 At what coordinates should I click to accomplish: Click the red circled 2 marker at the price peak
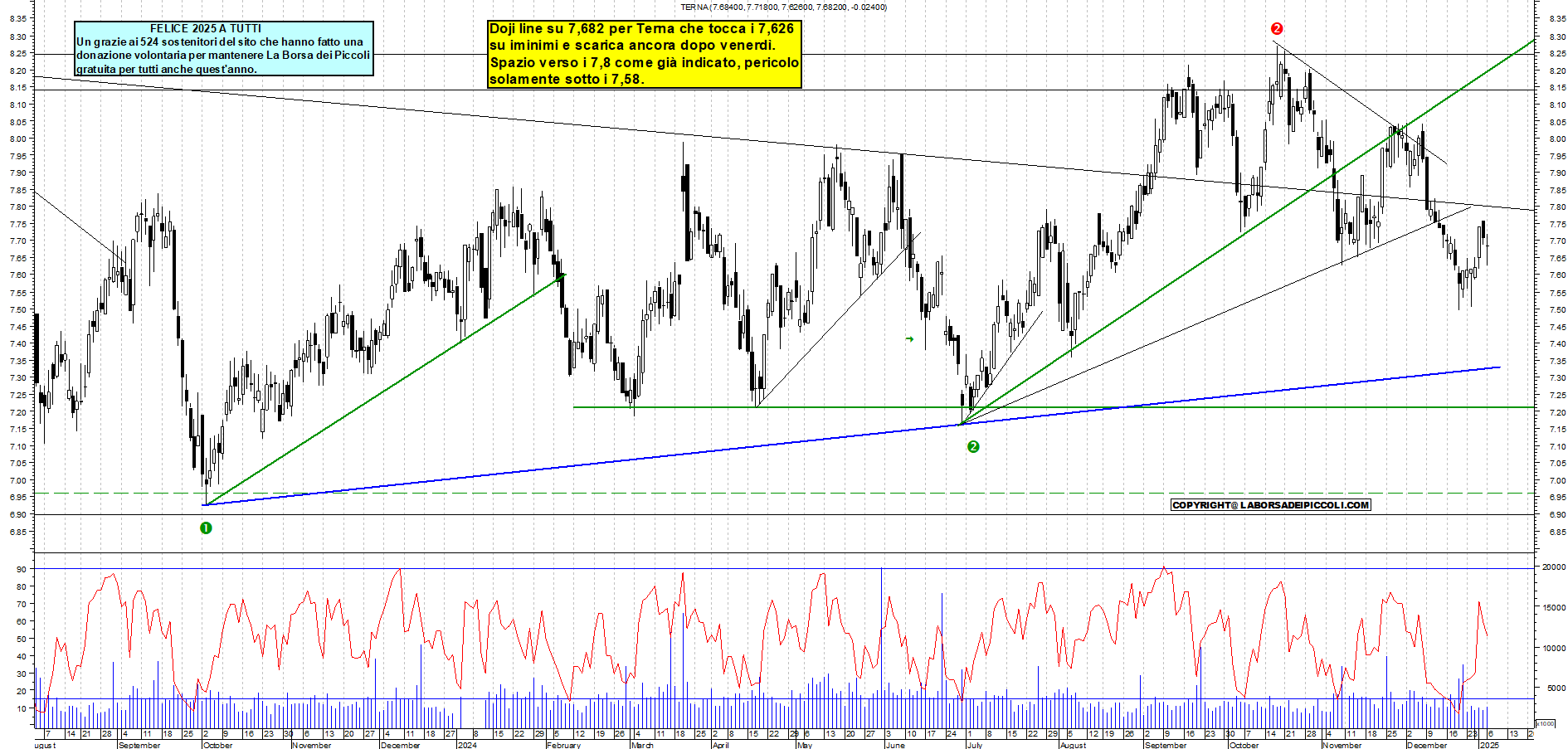pyautogui.click(x=1277, y=29)
